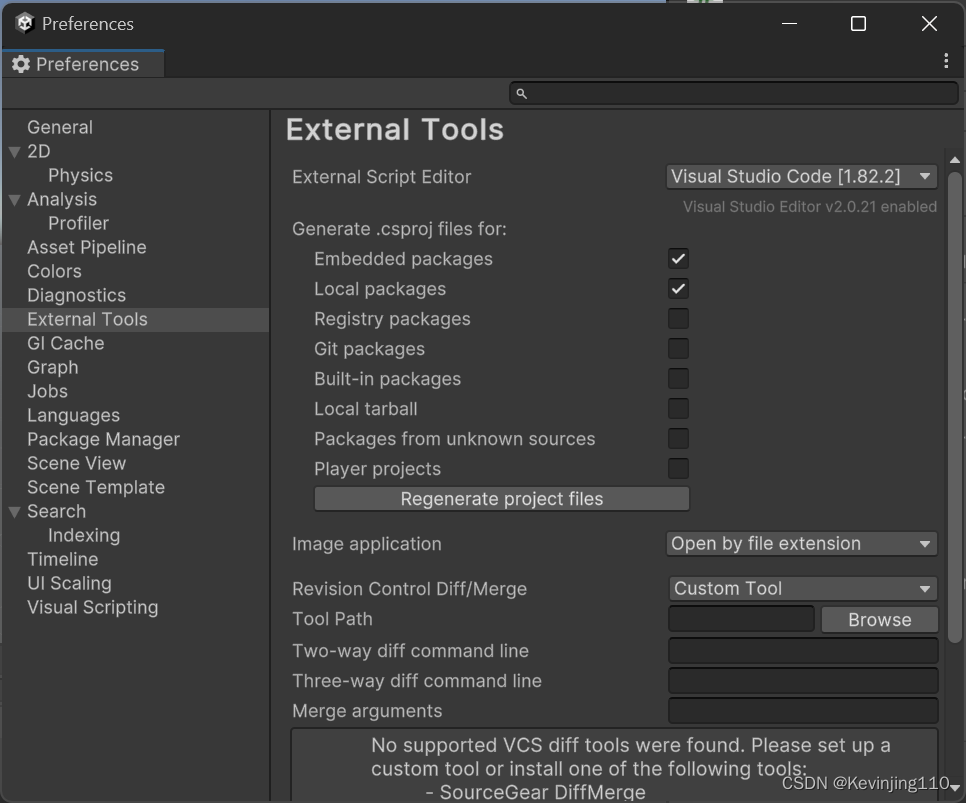Open the Revision Control Diff/Merge dropdown
Viewport: 966px width, 803px height.
(x=800, y=588)
